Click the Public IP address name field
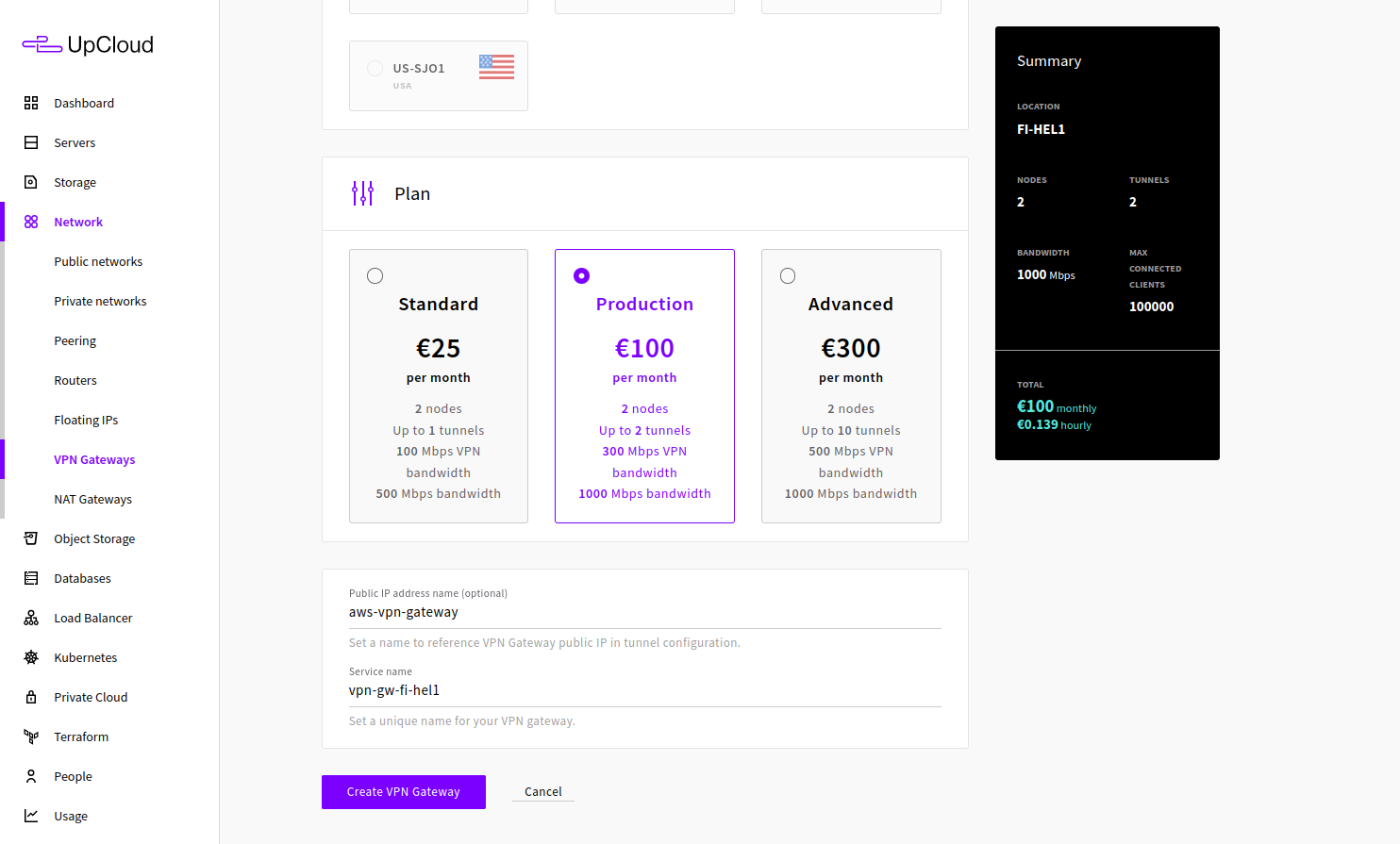This screenshot has width=1400, height=844. [645, 612]
